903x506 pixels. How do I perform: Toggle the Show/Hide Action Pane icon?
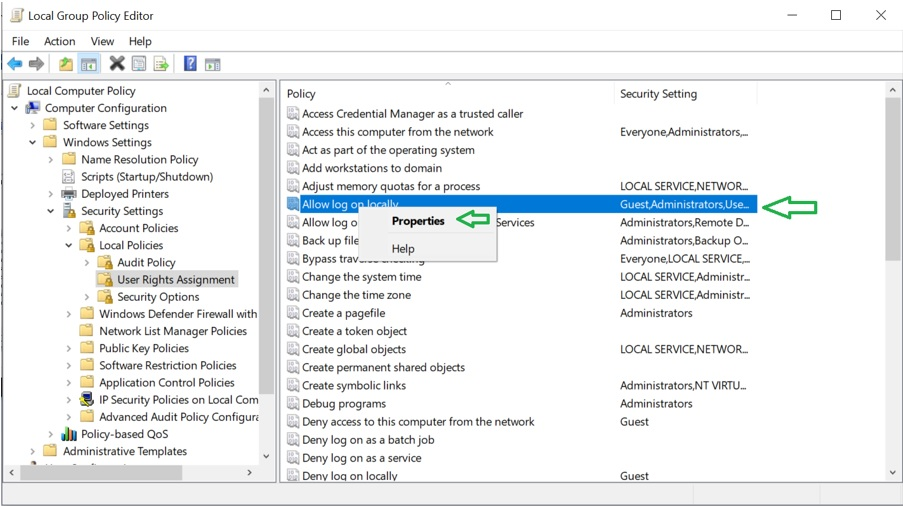pyautogui.click(x=212, y=64)
